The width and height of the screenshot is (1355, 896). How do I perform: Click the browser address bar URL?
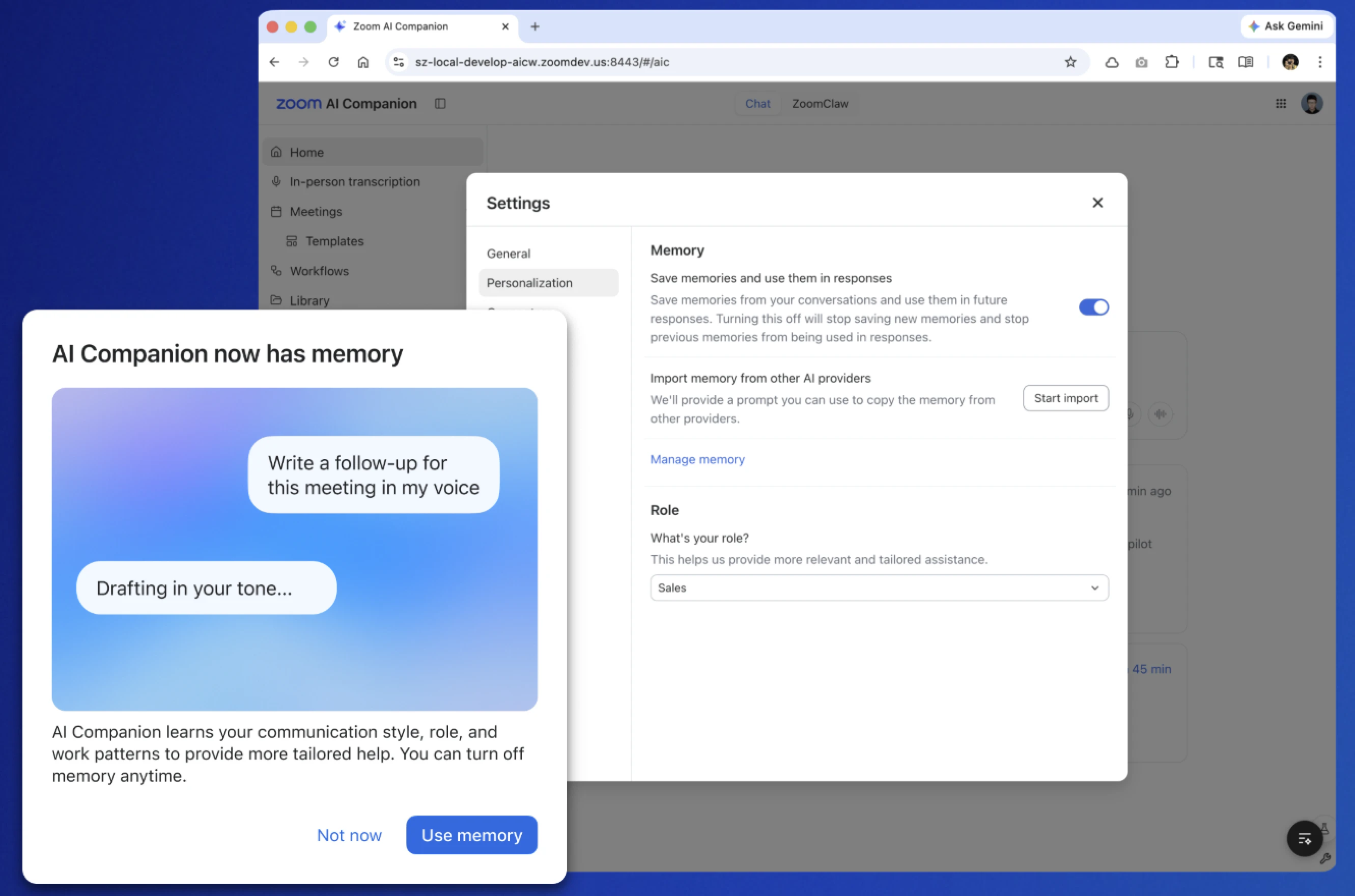click(x=542, y=62)
